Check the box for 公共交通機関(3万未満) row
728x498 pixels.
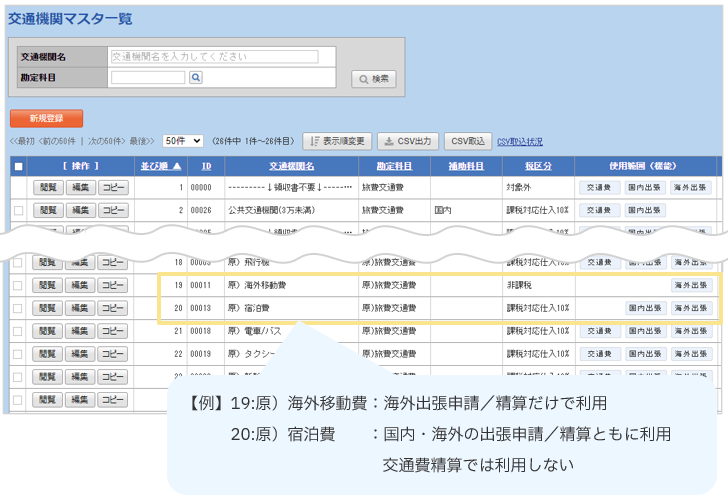[18, 210]
